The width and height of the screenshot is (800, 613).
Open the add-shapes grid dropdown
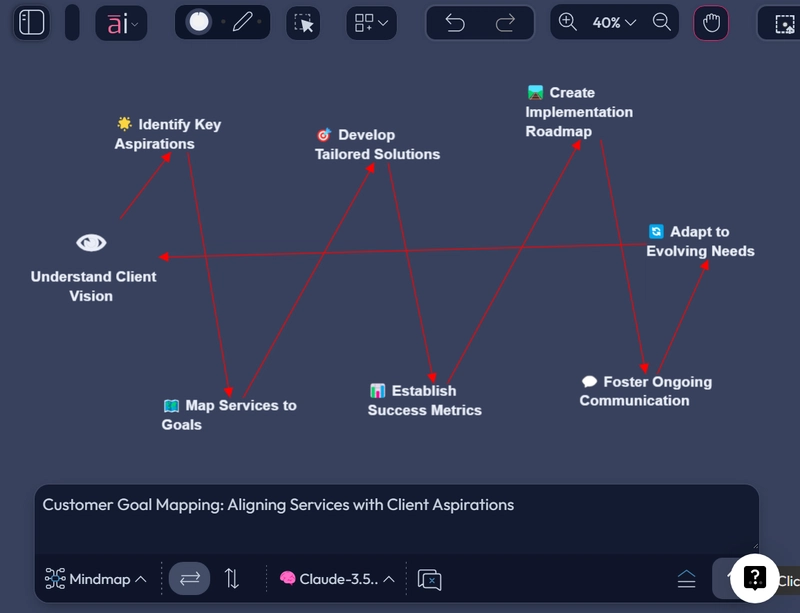[x=371, y=23]
